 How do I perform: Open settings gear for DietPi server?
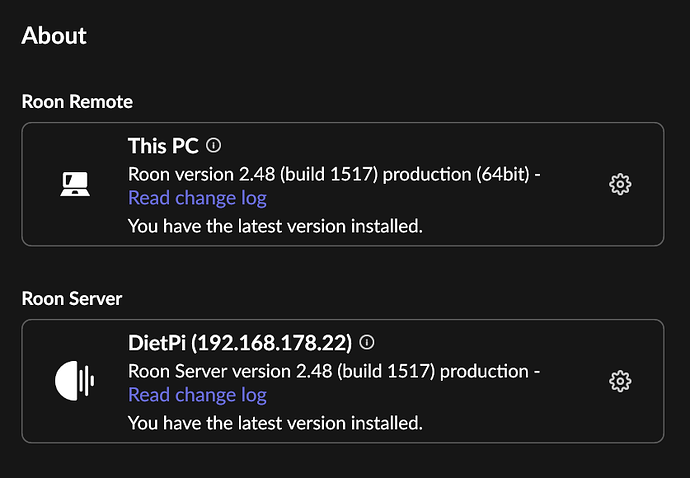tap(620, 381)
